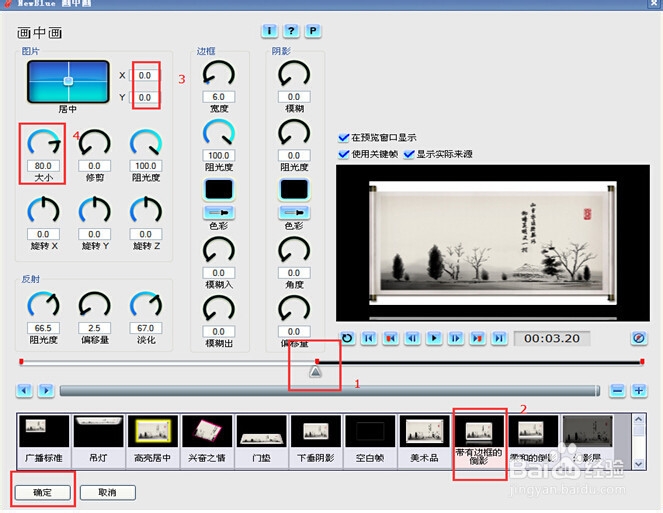Jump to the start of the clip

[369, 338]
